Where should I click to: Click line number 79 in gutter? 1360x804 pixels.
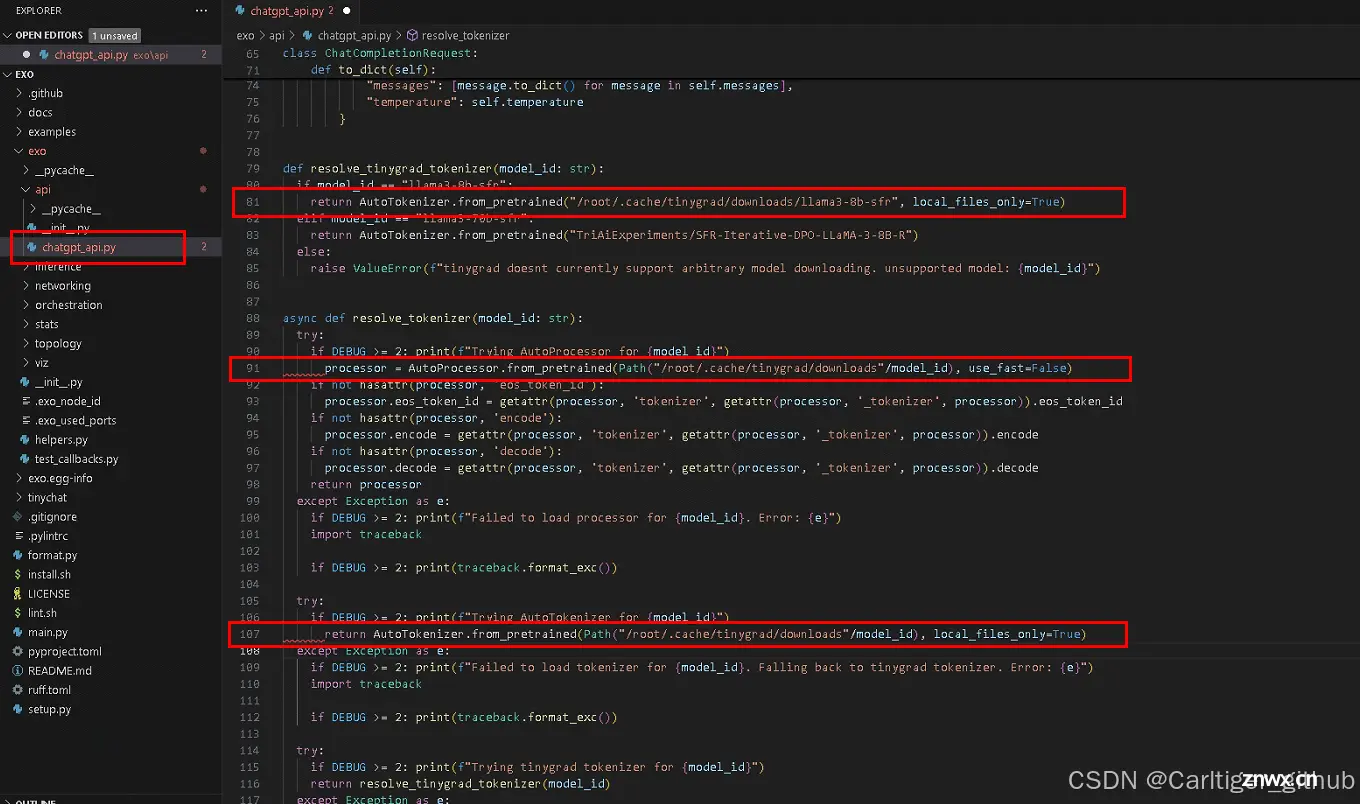(252, 168)
